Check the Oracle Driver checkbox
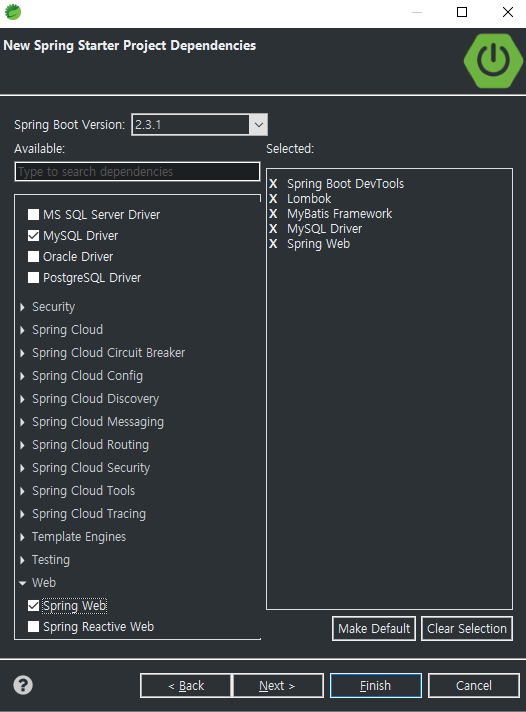 [x=33, y=257]
